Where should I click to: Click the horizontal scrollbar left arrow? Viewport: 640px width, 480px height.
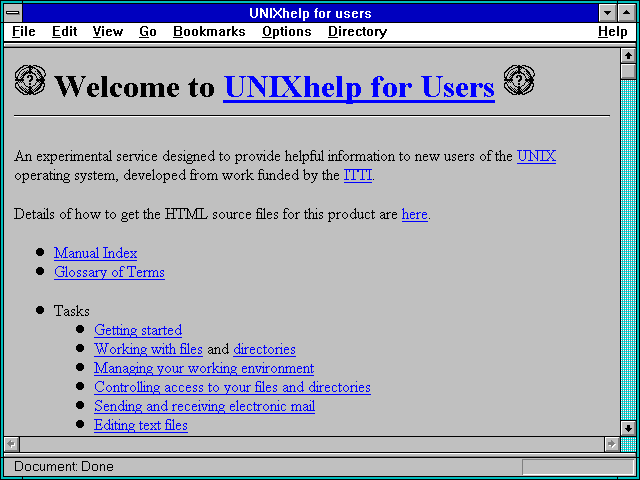[11, 444]
